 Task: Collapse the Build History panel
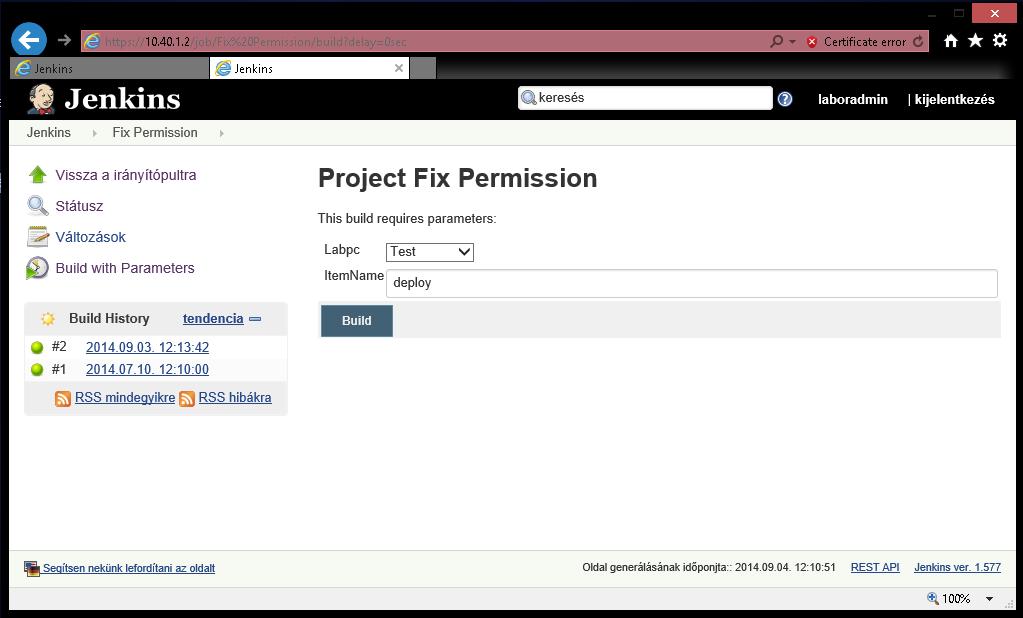(255, 318)
